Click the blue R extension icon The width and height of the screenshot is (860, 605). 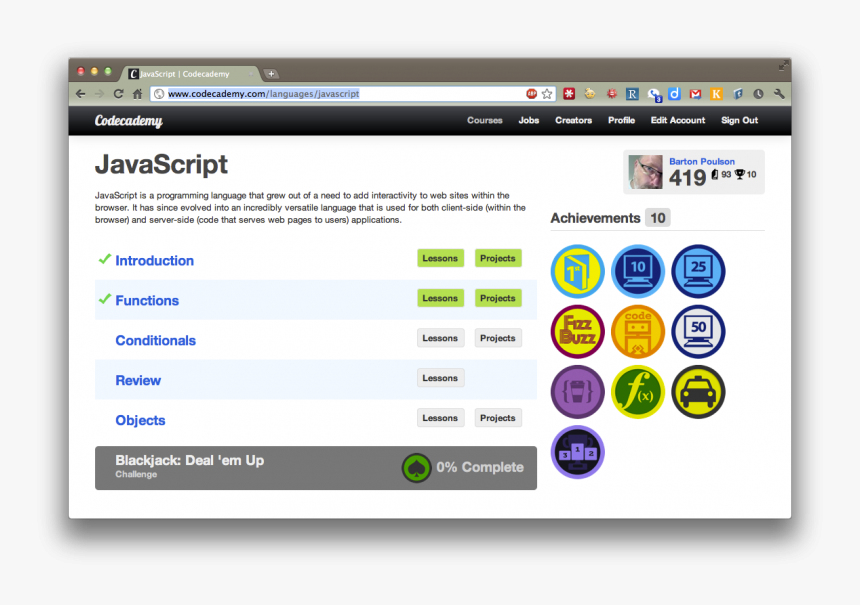(x=632, y=94)
